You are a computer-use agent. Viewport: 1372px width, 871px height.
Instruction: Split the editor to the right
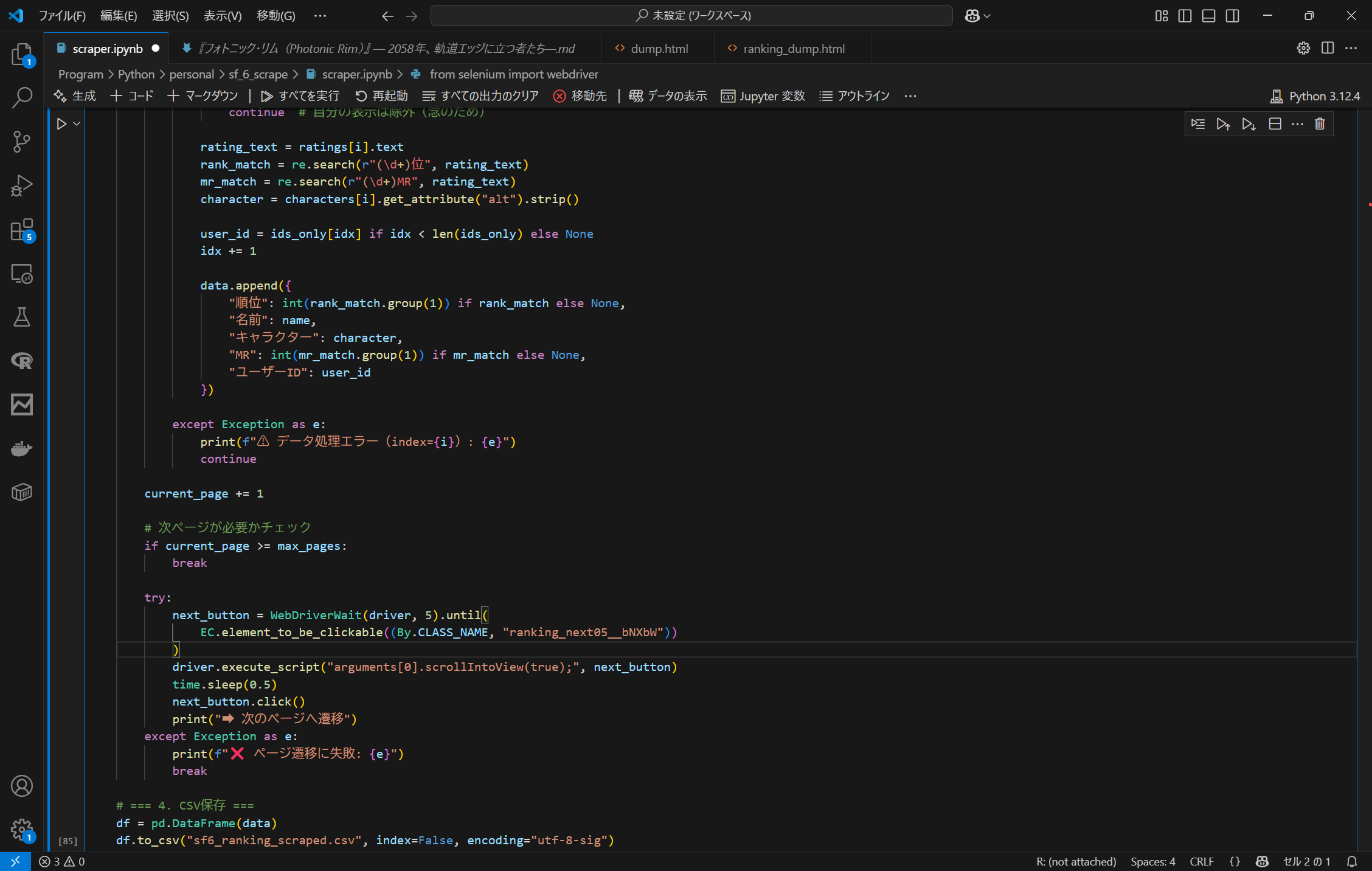(1328, 48)
